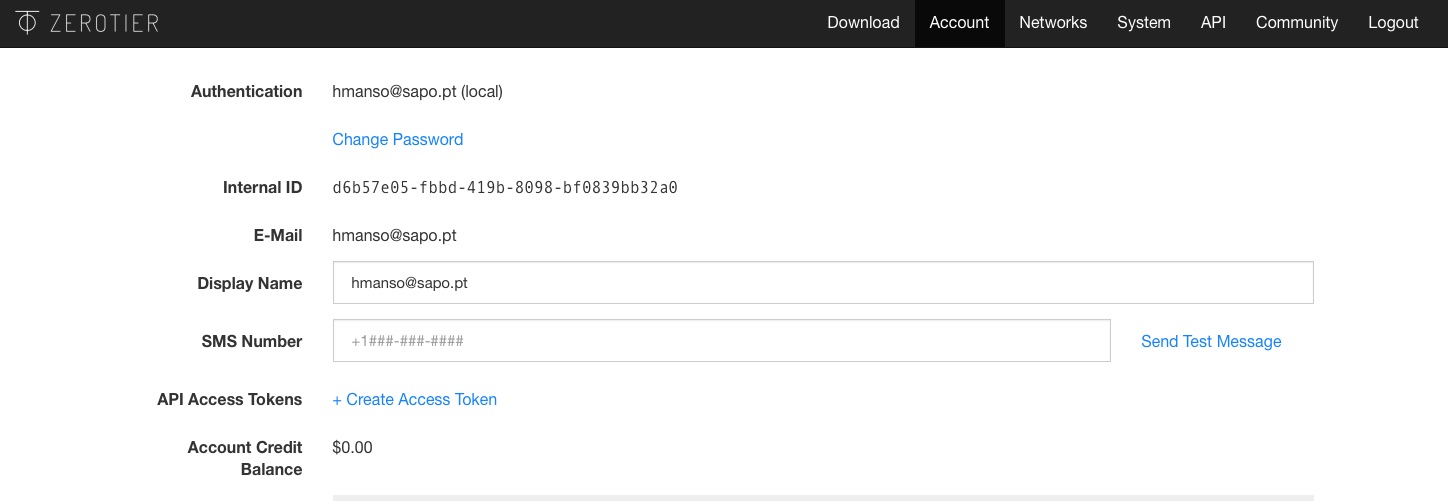Go to Networks in the top navigation
The height and width of the screenshot is (501, 1448).
point(1053,23)
